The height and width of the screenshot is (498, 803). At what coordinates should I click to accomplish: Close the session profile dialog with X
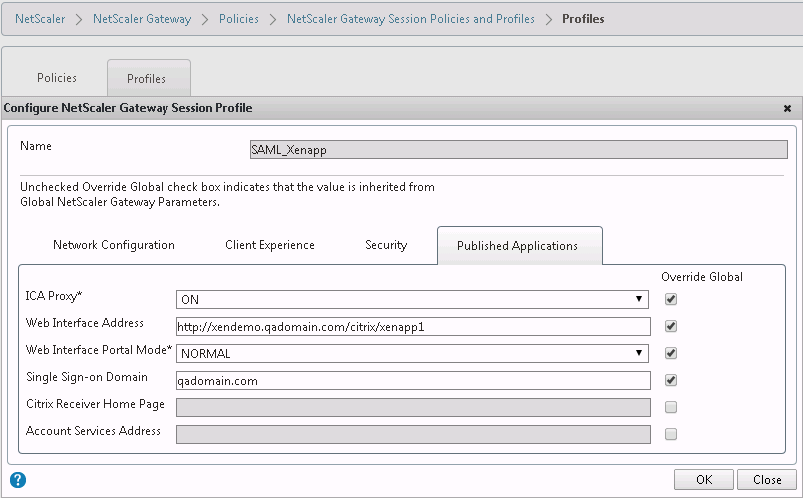coord(787,108)
